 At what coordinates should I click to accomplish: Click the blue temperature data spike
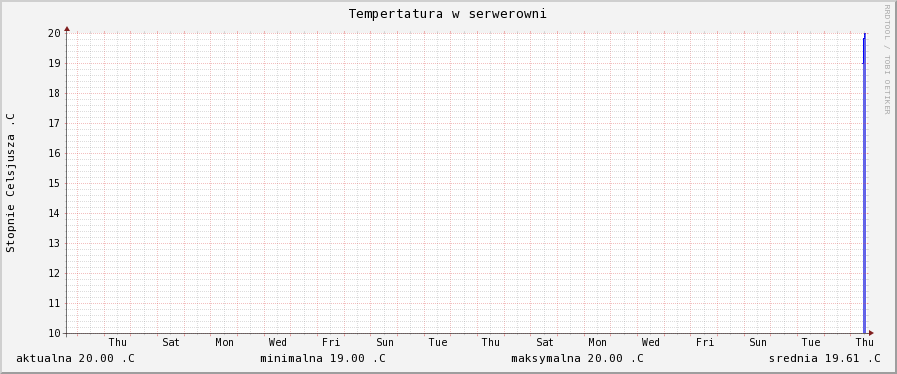[864, 183]
